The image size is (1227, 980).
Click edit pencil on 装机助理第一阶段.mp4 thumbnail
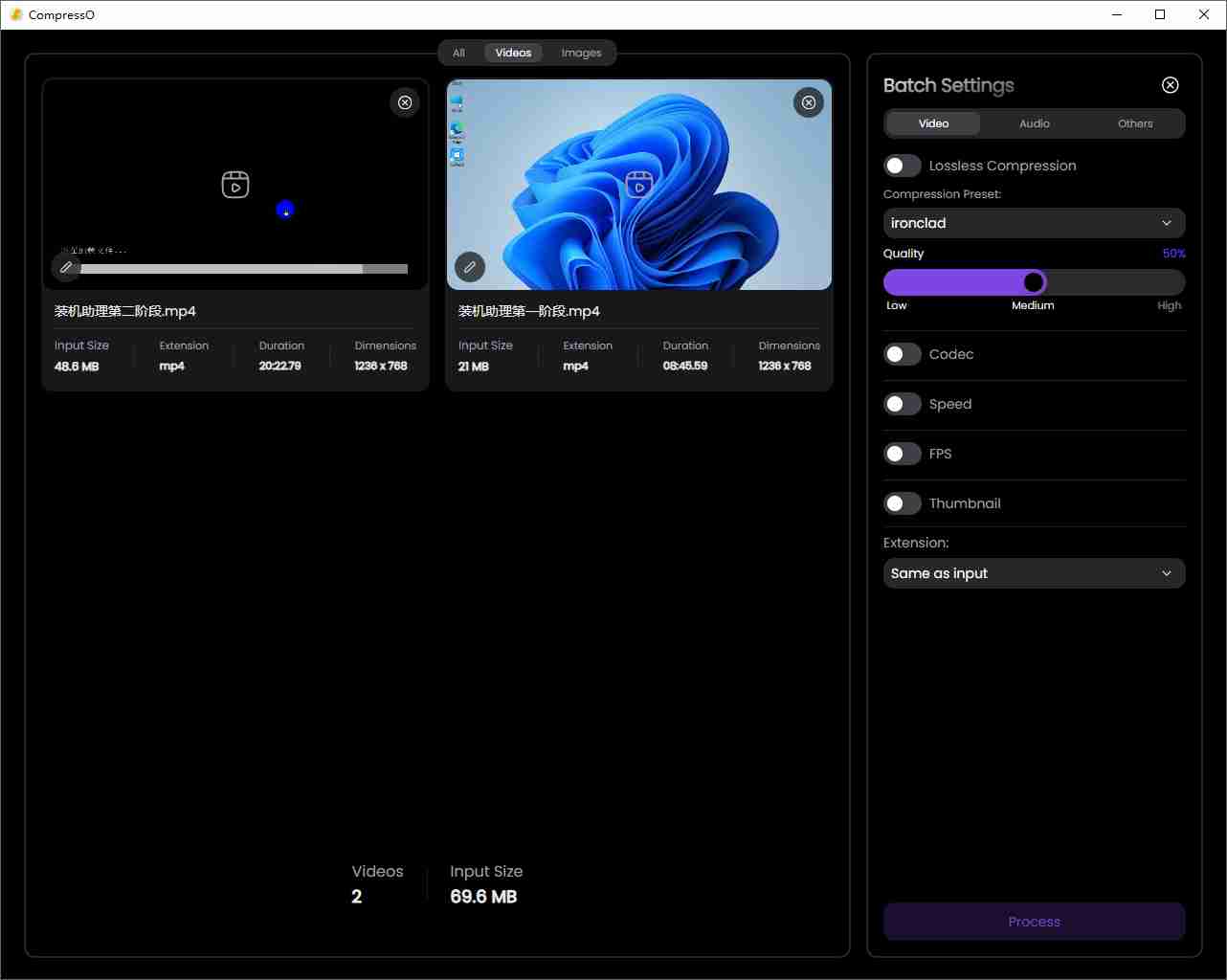coord(470,267)
